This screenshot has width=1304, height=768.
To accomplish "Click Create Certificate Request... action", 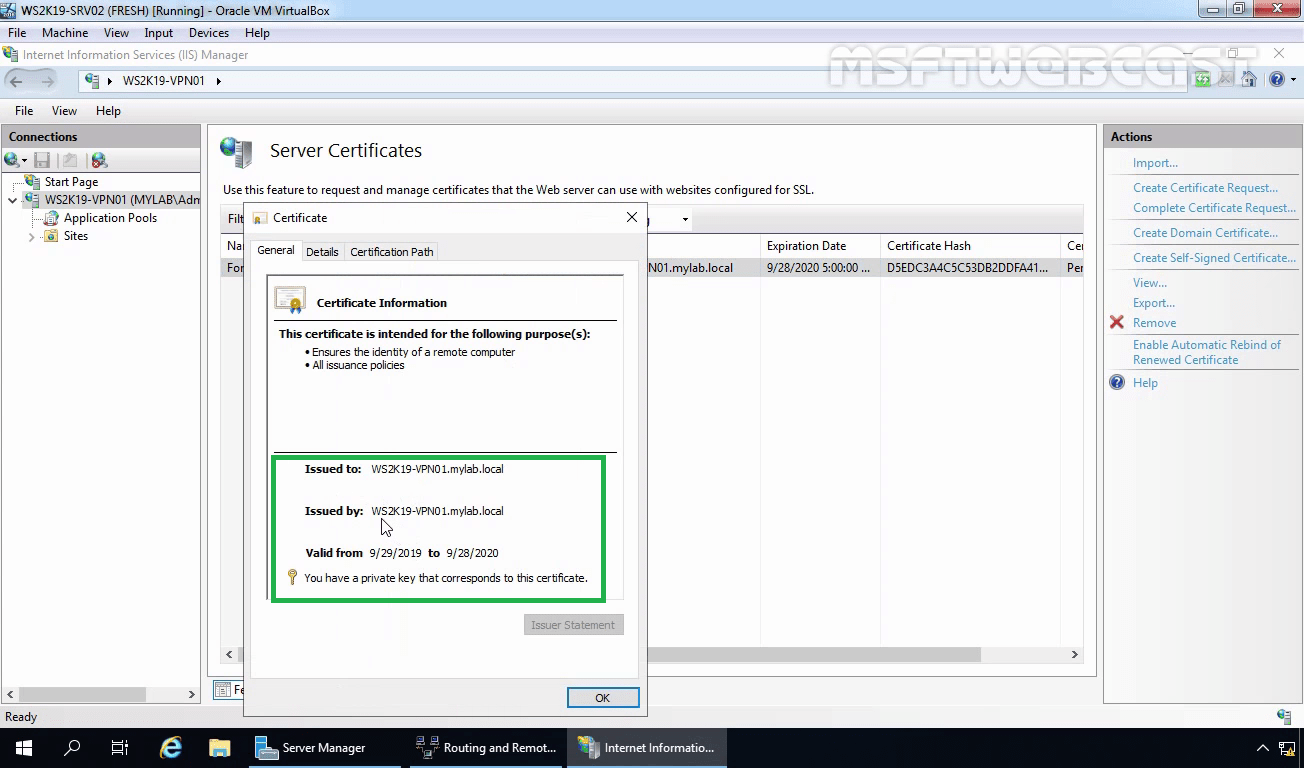I will click(1205, 188).
